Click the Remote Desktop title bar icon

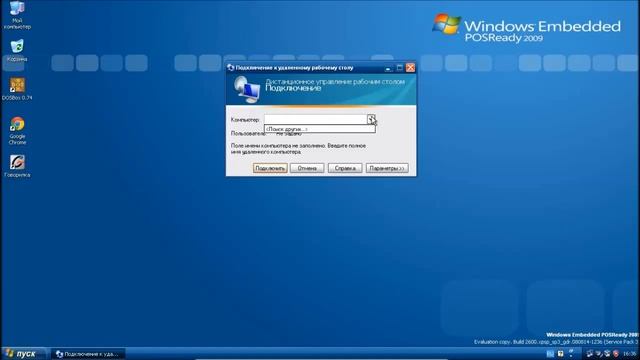(x=231, y=68)
